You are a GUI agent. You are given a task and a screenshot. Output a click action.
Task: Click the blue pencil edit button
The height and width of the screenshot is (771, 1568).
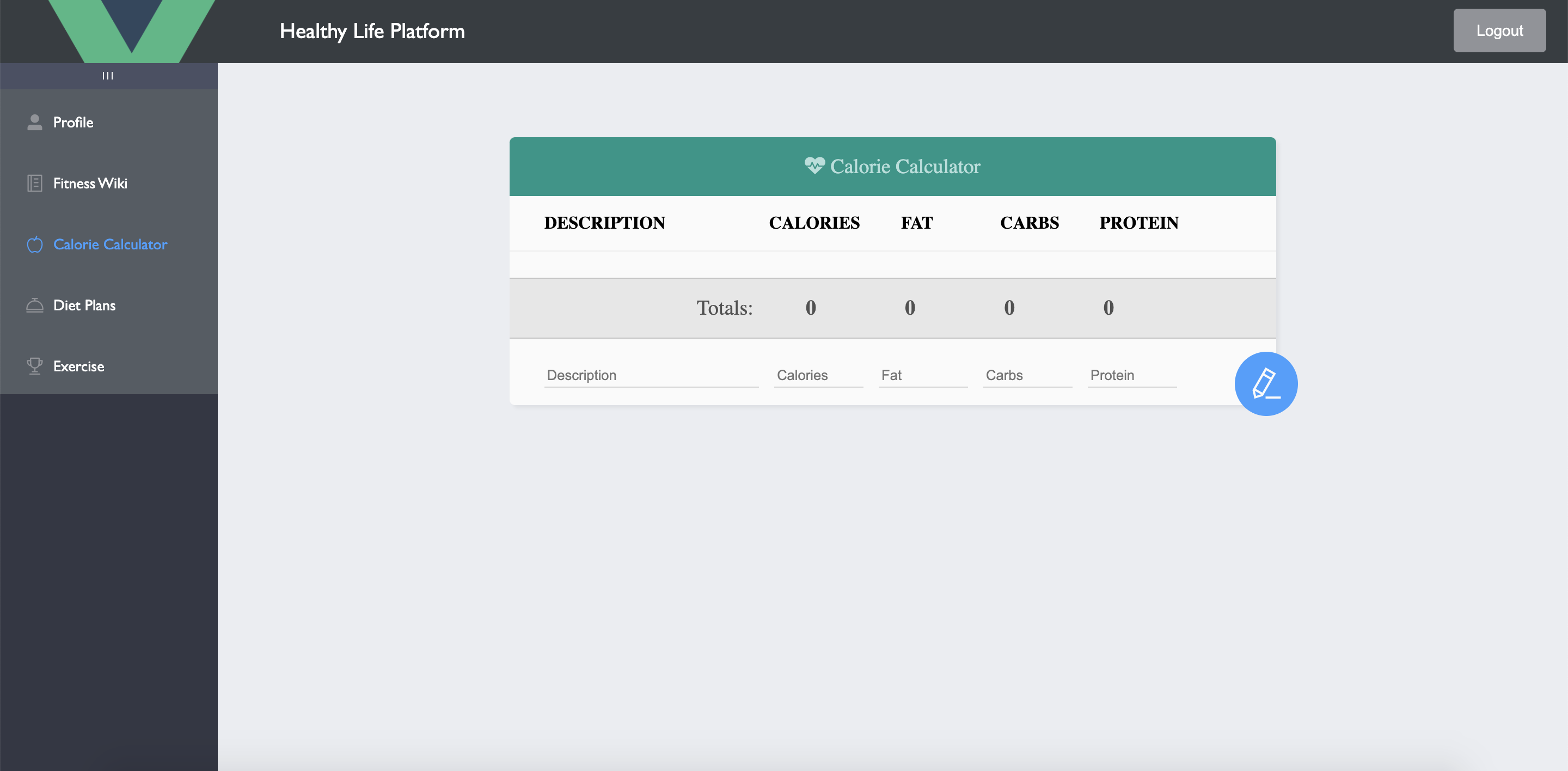tap(1265, 384)
